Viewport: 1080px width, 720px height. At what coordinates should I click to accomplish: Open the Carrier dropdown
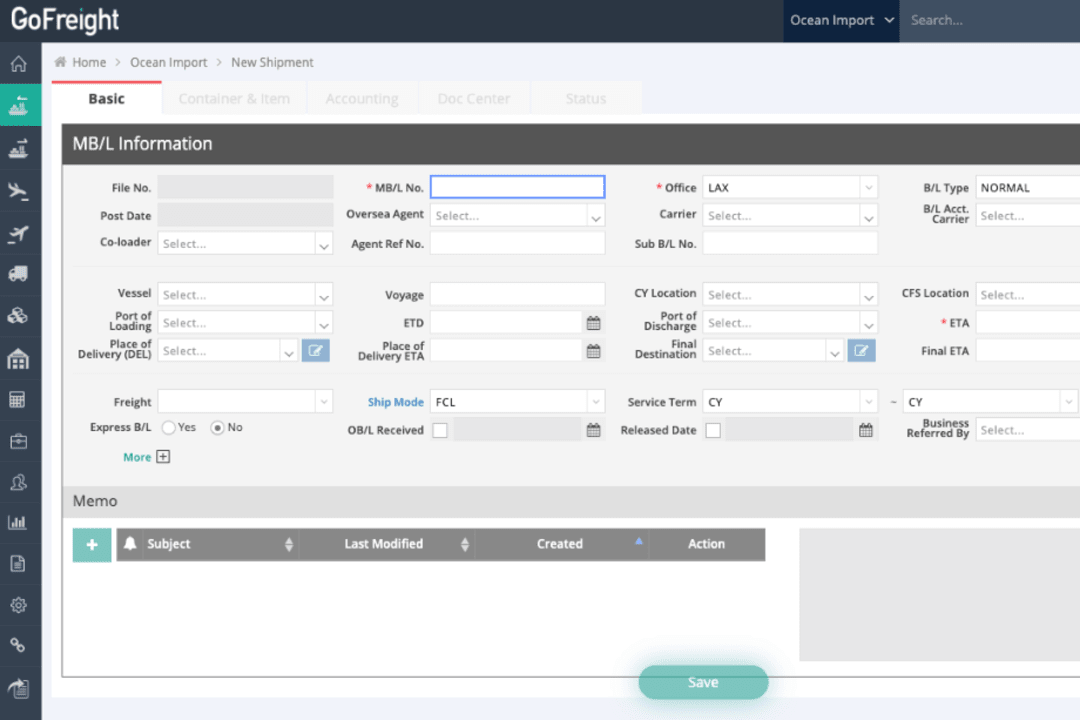[x=790, y=214]
